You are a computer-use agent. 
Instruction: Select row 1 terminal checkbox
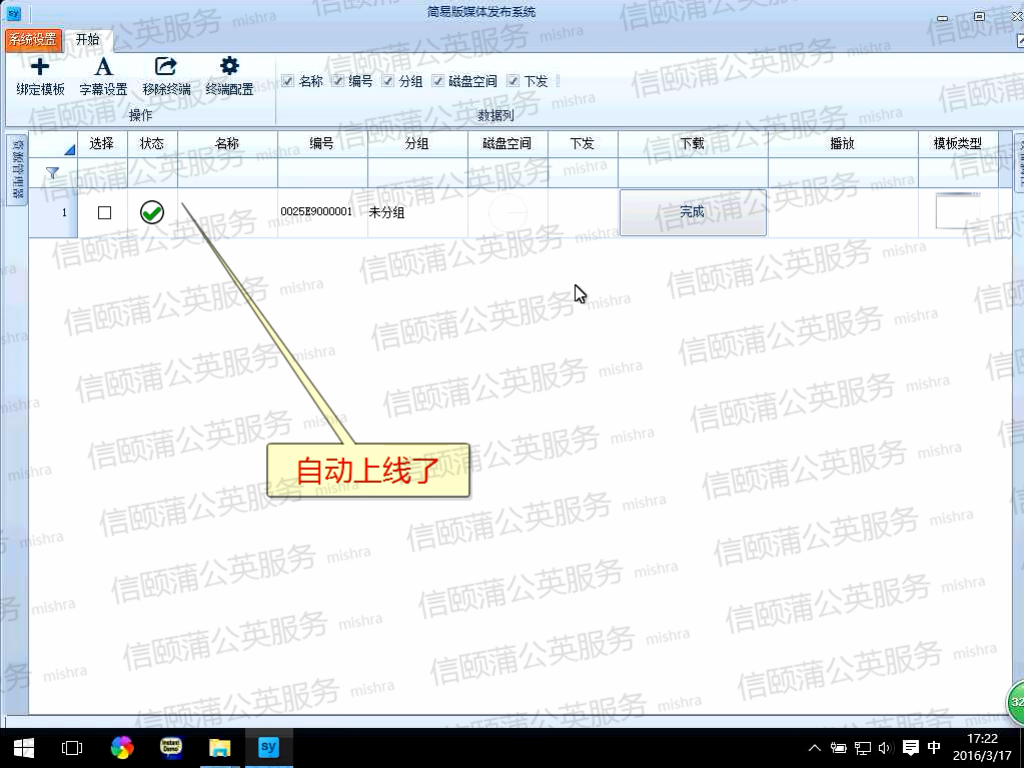(x=104, y=213)
